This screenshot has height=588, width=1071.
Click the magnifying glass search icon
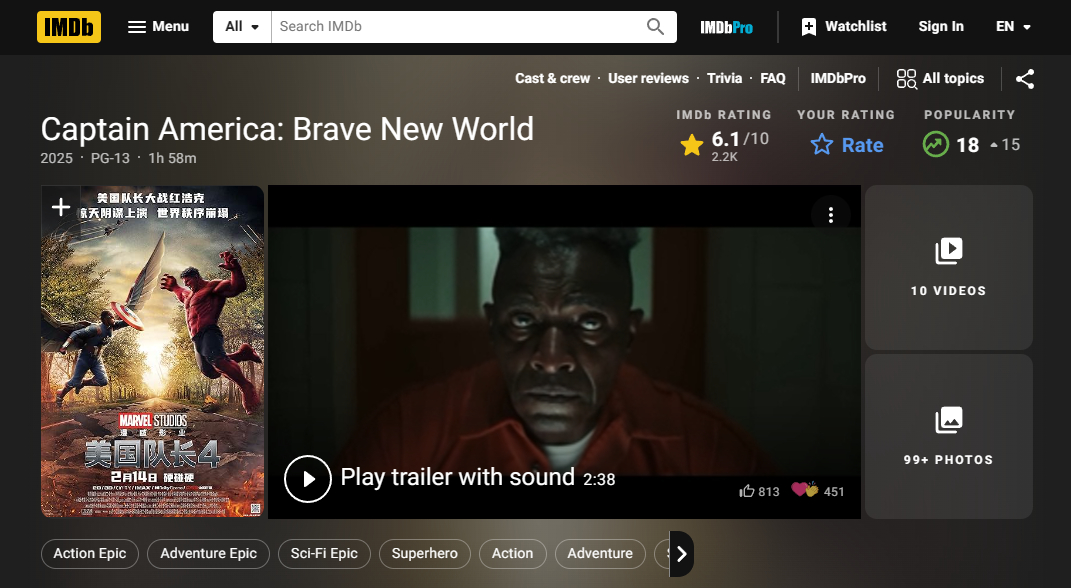point(655,27)
